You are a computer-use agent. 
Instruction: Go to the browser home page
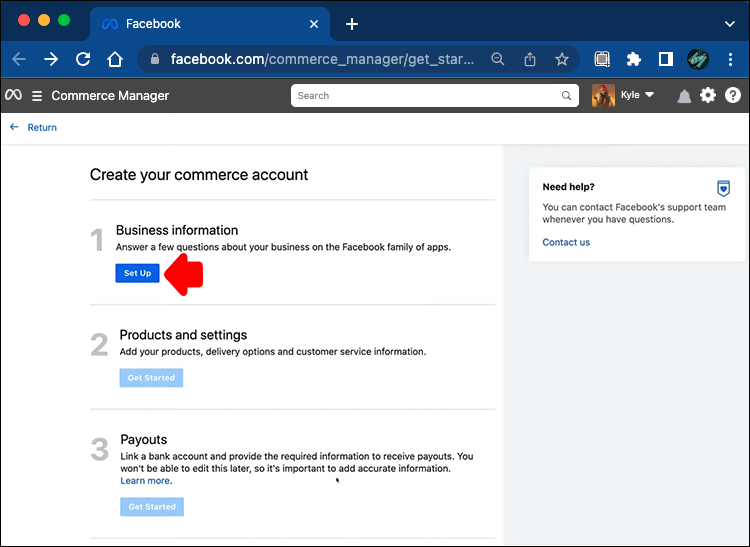(x=116, y=59)
